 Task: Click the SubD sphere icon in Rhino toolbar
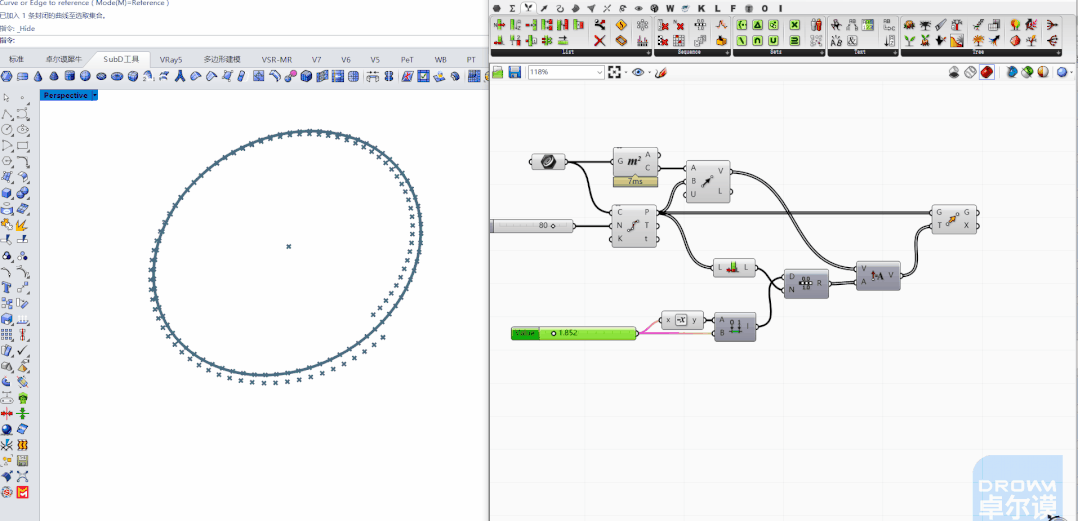coord(85,76)
